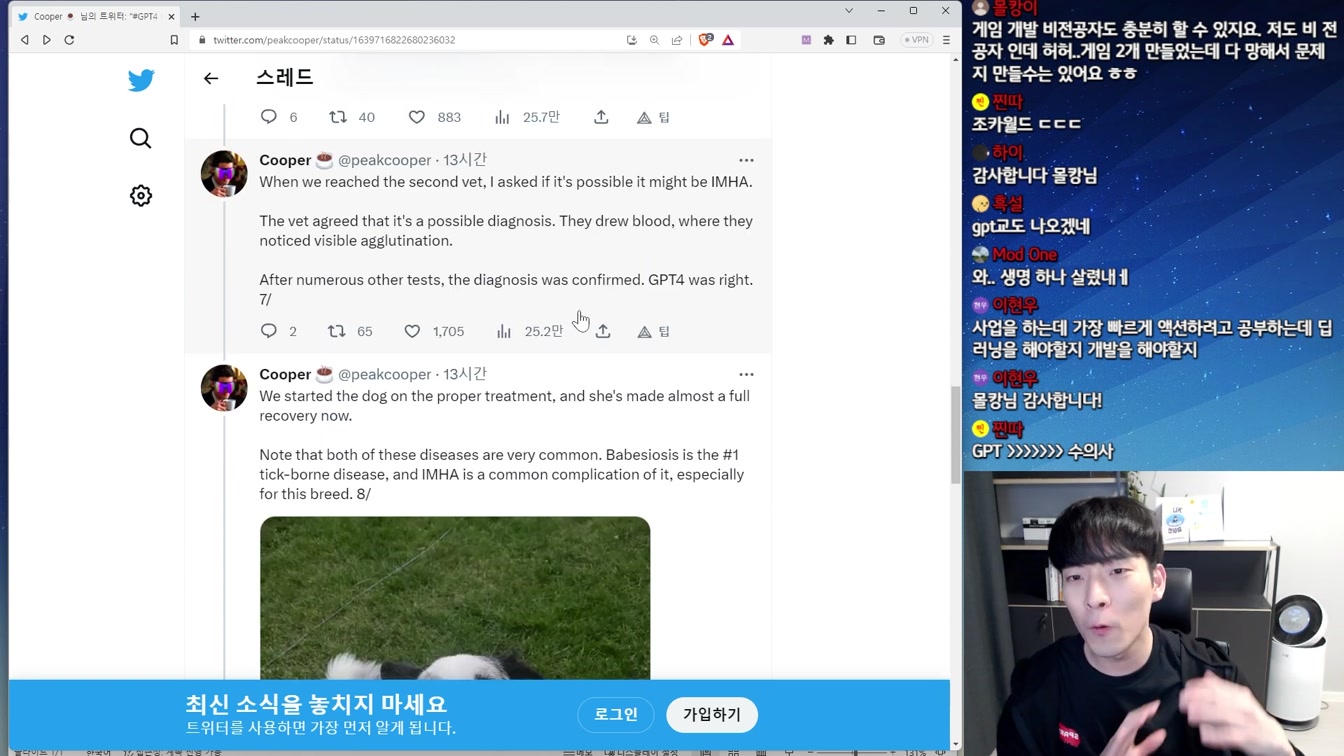Open more options on the 8/ tweet

coord(746,374)
